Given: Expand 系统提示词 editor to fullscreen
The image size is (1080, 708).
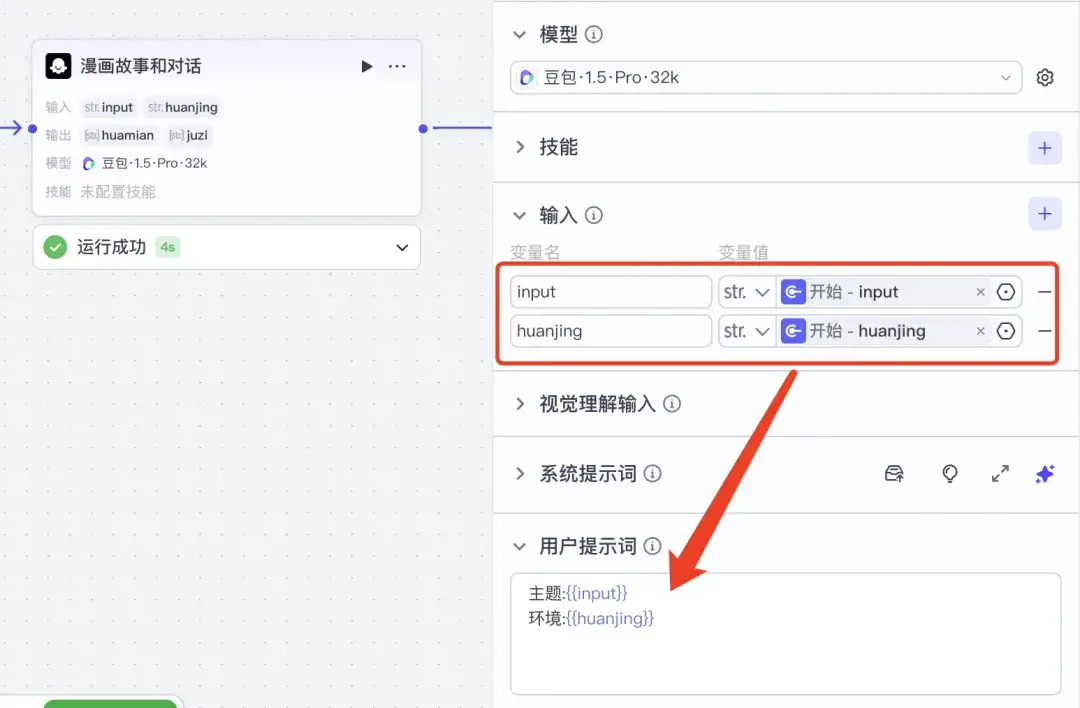Looking at the screenshot, I should pyautogui.click(x=999, y=474).
